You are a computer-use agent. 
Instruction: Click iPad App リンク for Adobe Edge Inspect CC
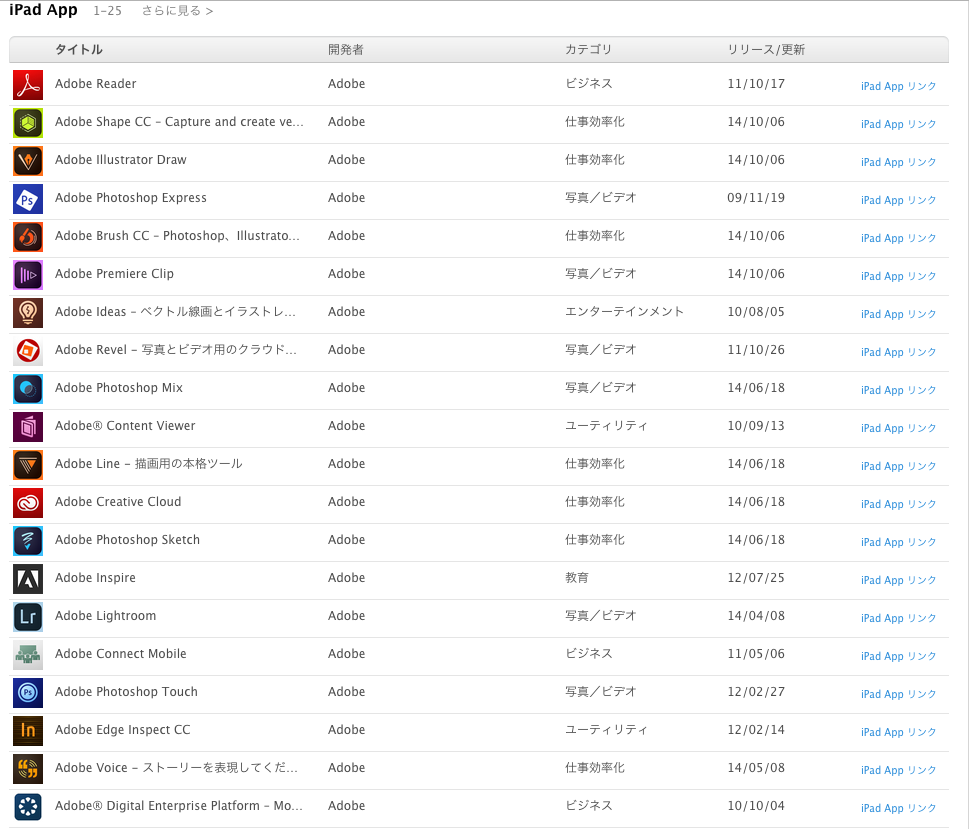click(x=899, y=733)
